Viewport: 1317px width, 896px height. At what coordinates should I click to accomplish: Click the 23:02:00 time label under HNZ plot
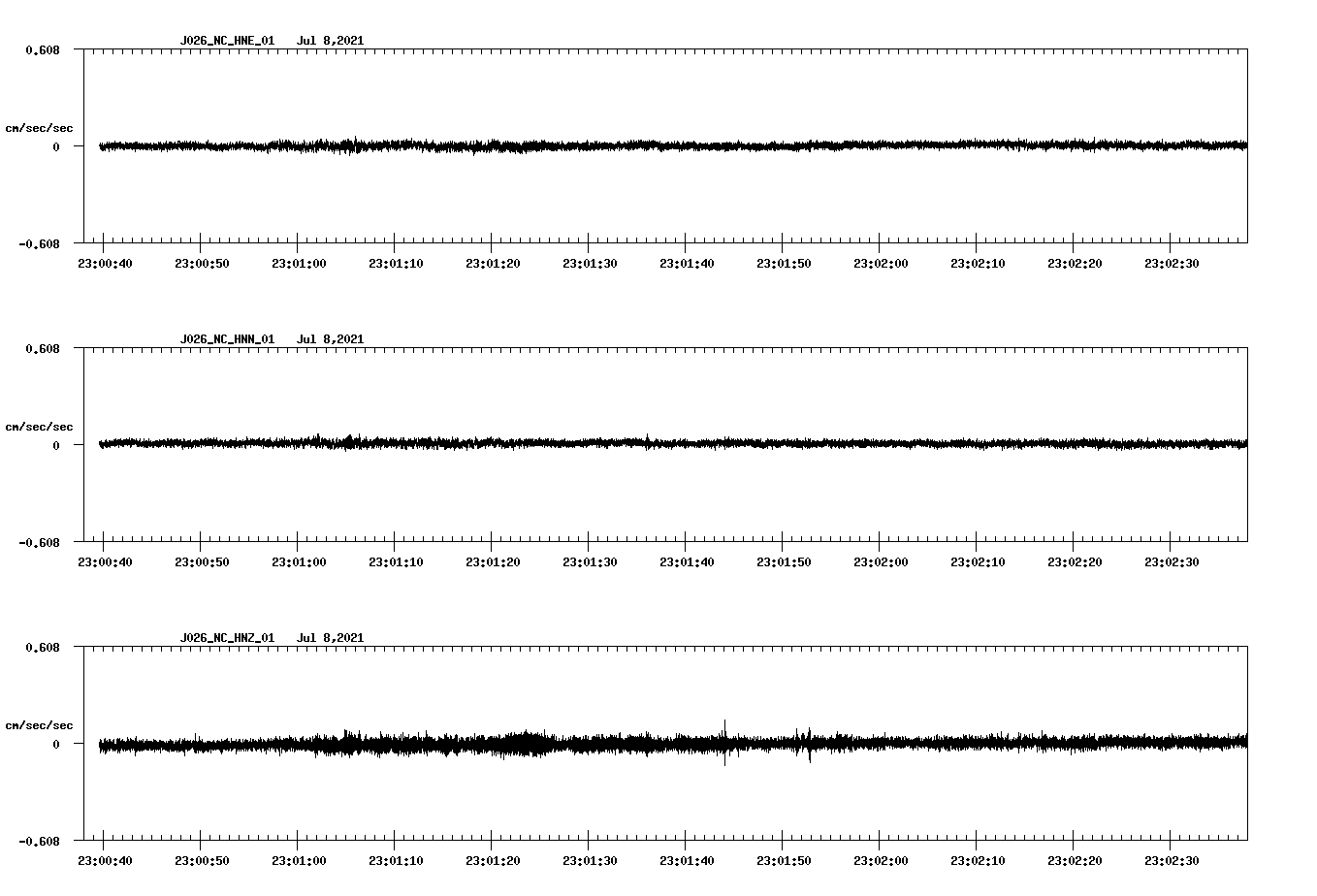pos(881,861)
